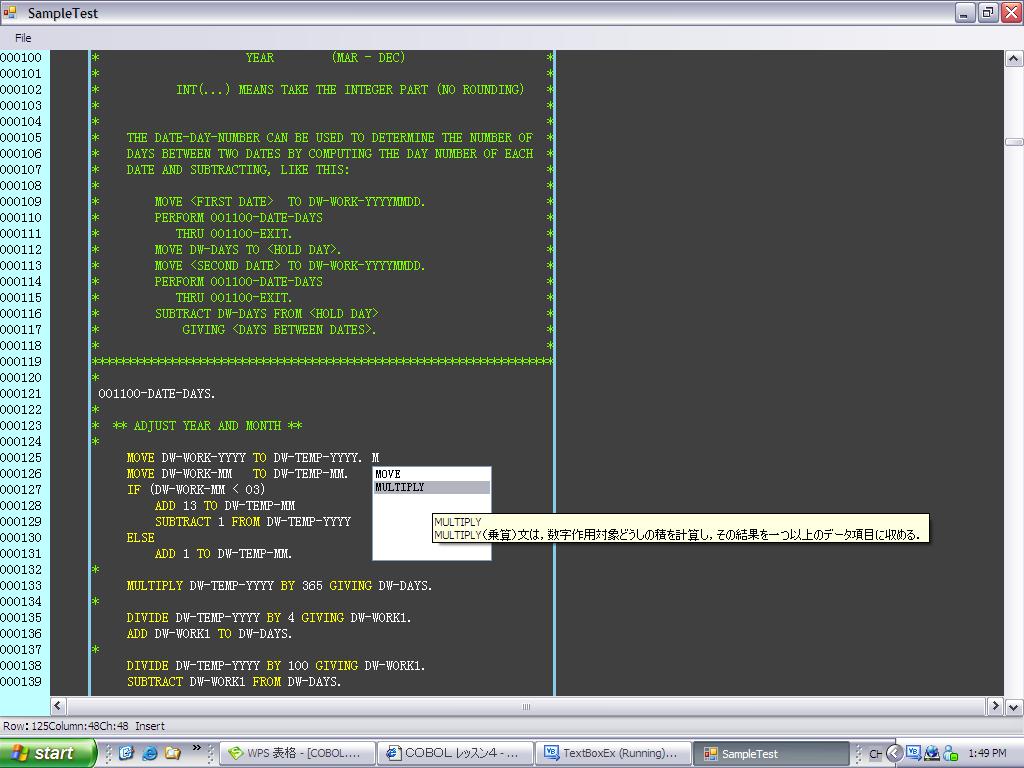
Task: Expand the hidden system tray icons chevron
Action: (893, 752)
